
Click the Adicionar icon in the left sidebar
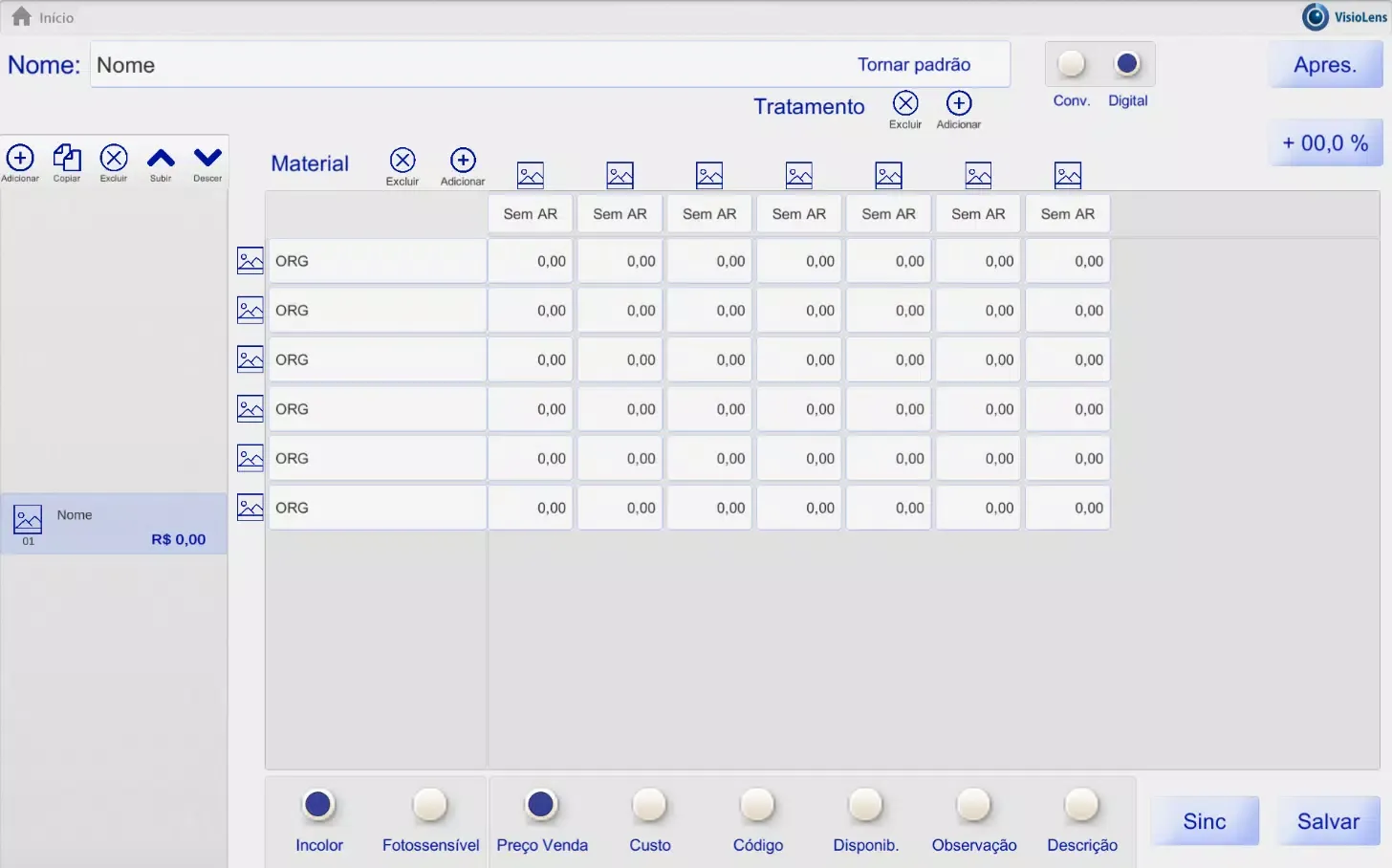[x=20, y=158]
